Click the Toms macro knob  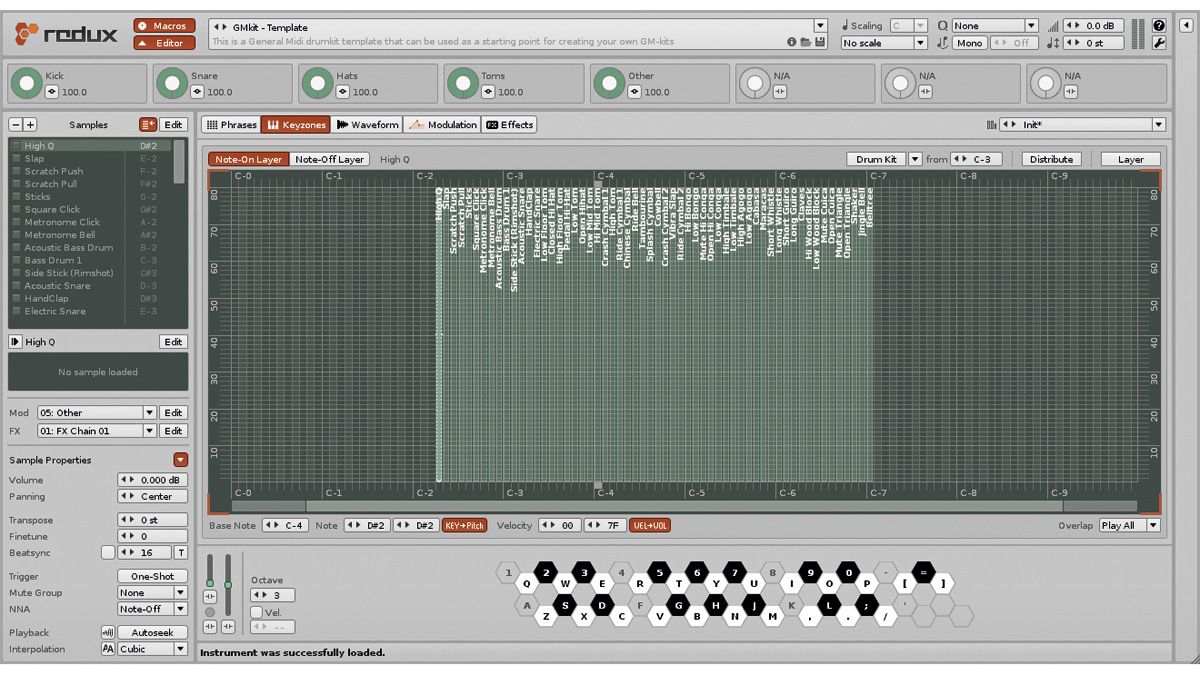(x=463, y=84)
